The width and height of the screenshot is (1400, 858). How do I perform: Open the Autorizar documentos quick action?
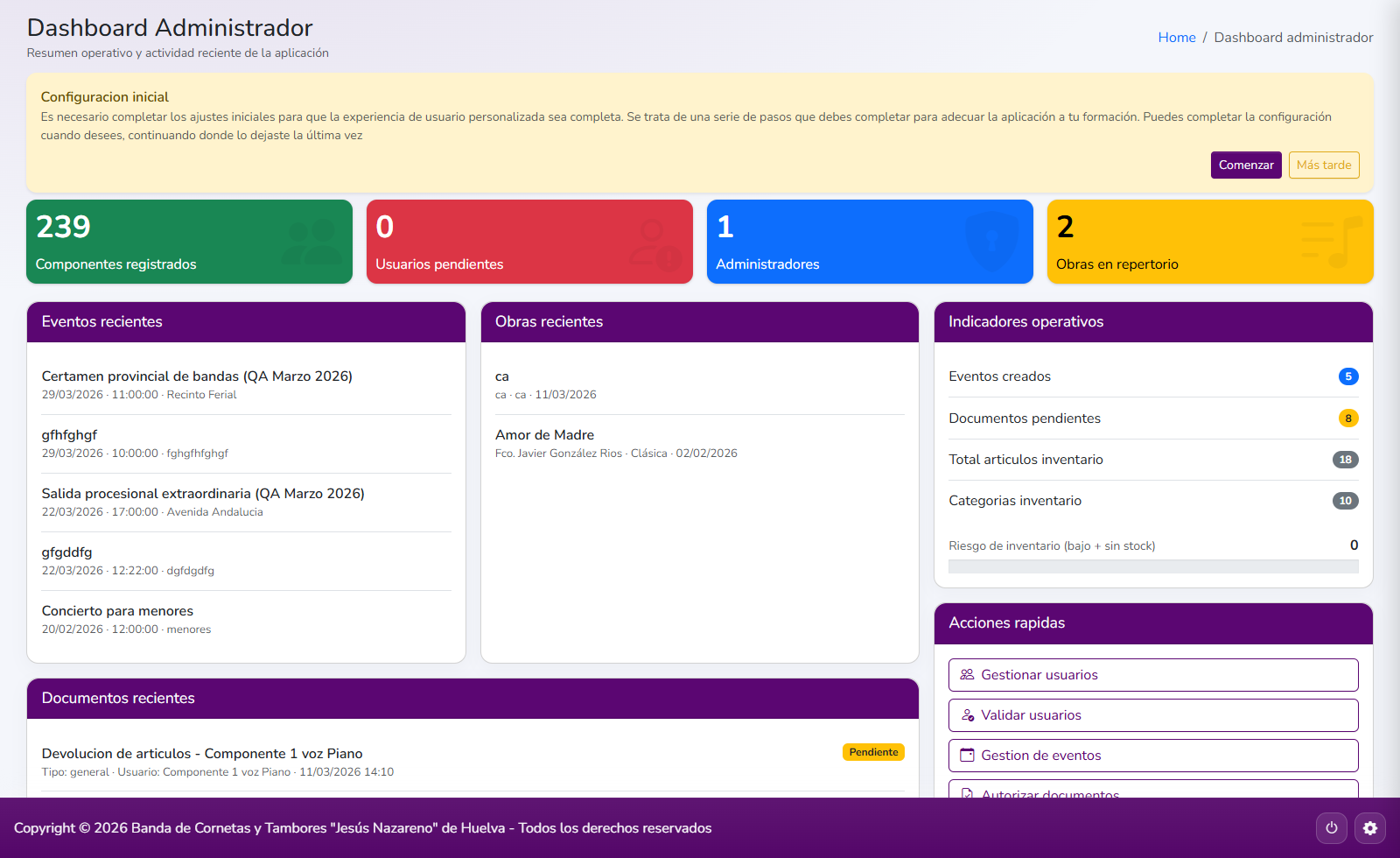click(1152, 792)
